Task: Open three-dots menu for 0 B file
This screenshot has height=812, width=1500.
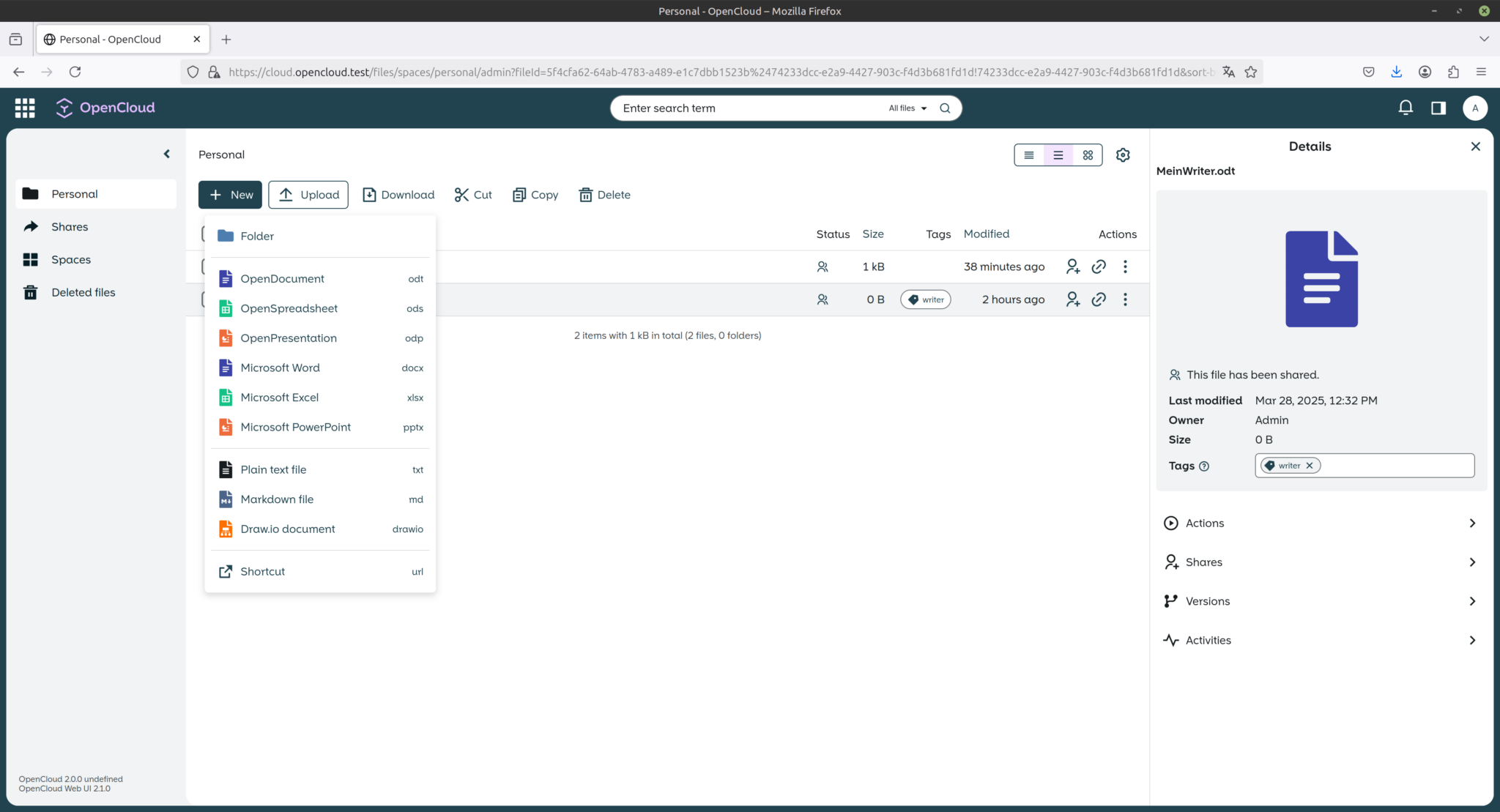Action: 1125,299
